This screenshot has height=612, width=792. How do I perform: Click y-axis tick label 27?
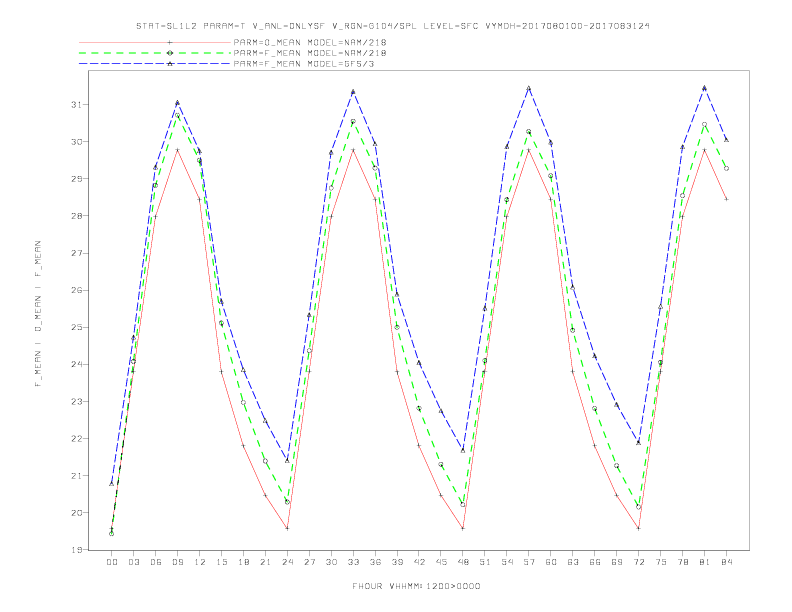pyautogui.click(x=76, y=253)
